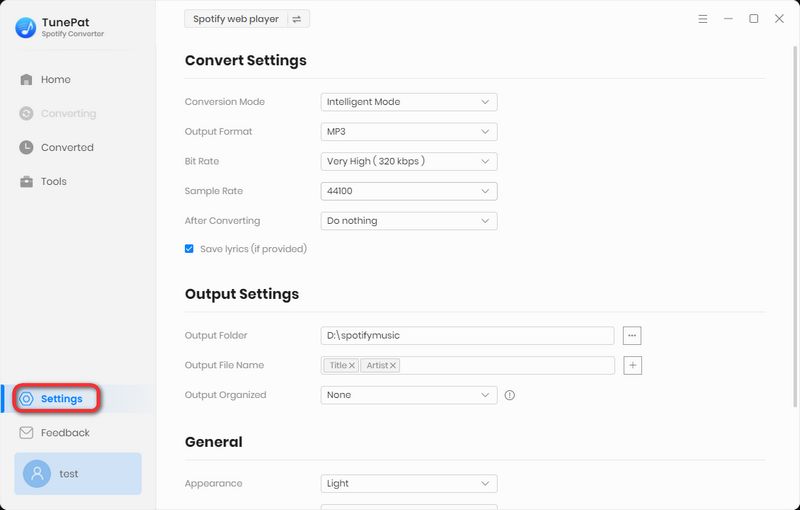The width and height of the screenshot is (800, 510).
Task: Open the Output Format dropdown
Action: click(409, 132)
